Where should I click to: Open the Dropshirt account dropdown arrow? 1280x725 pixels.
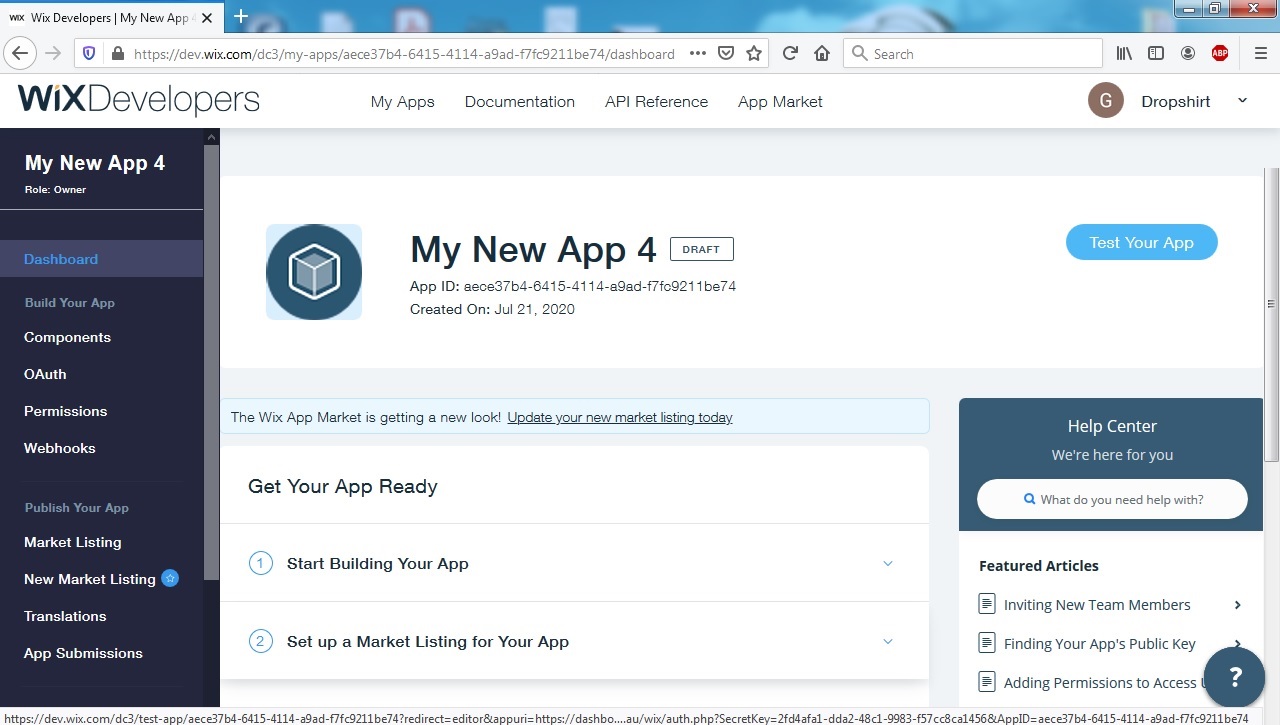(1243, 100)
